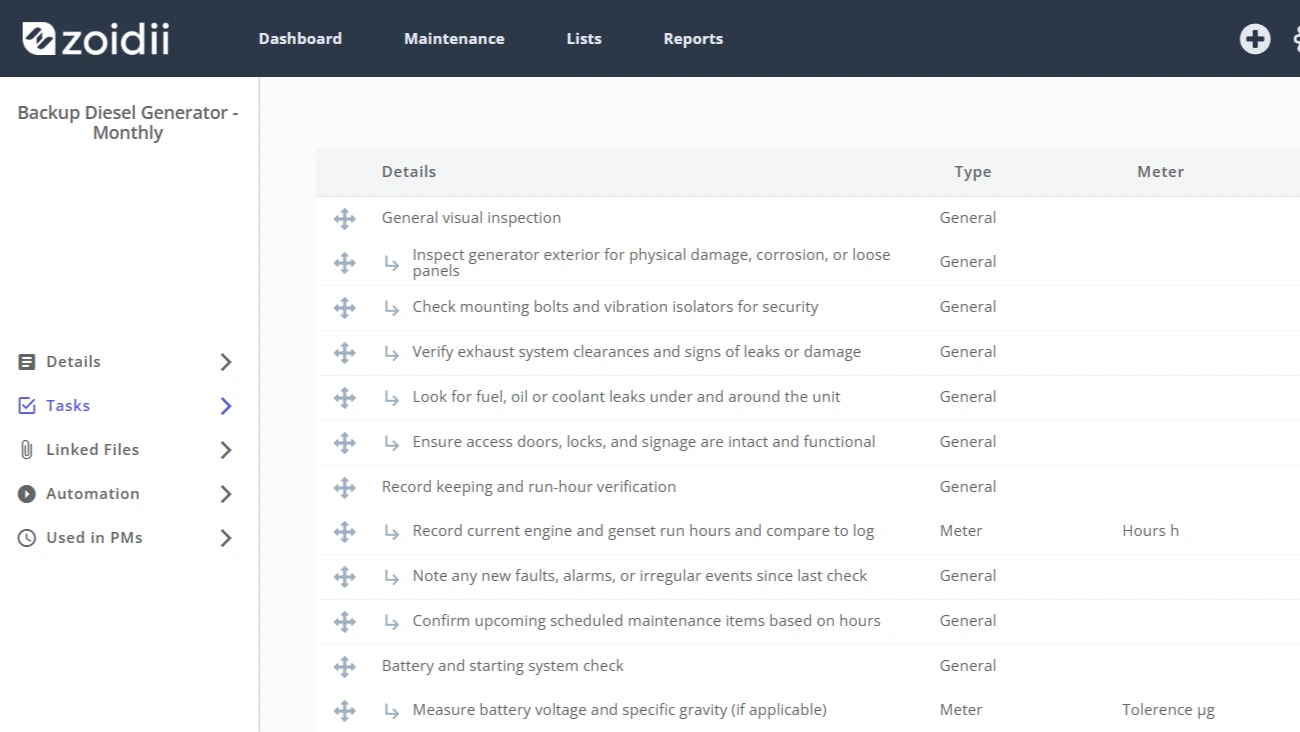Grab move handle for General visual inspection
The height and width of the screenshot is (732, 1300).
pos(345,218)
